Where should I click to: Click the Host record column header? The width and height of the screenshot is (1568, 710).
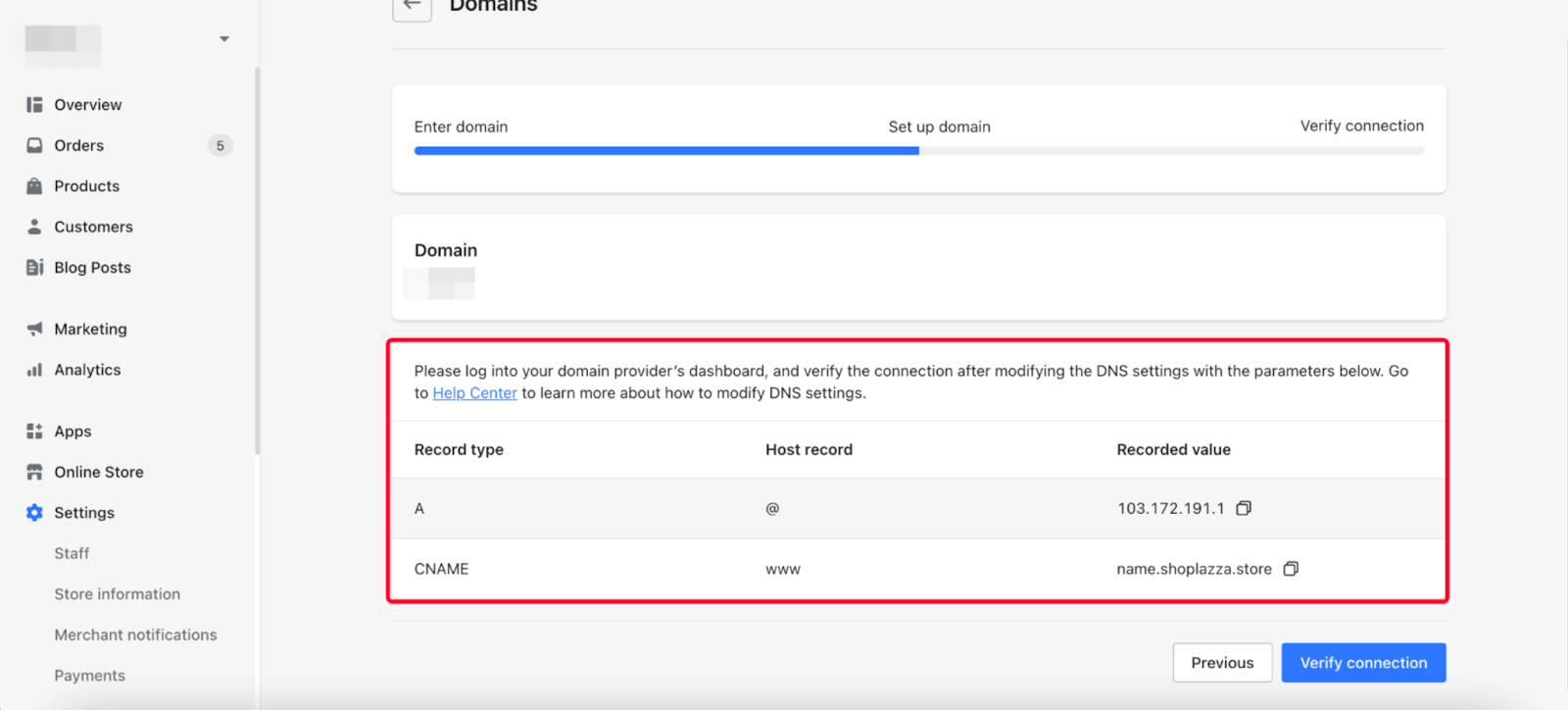[808, 449]
